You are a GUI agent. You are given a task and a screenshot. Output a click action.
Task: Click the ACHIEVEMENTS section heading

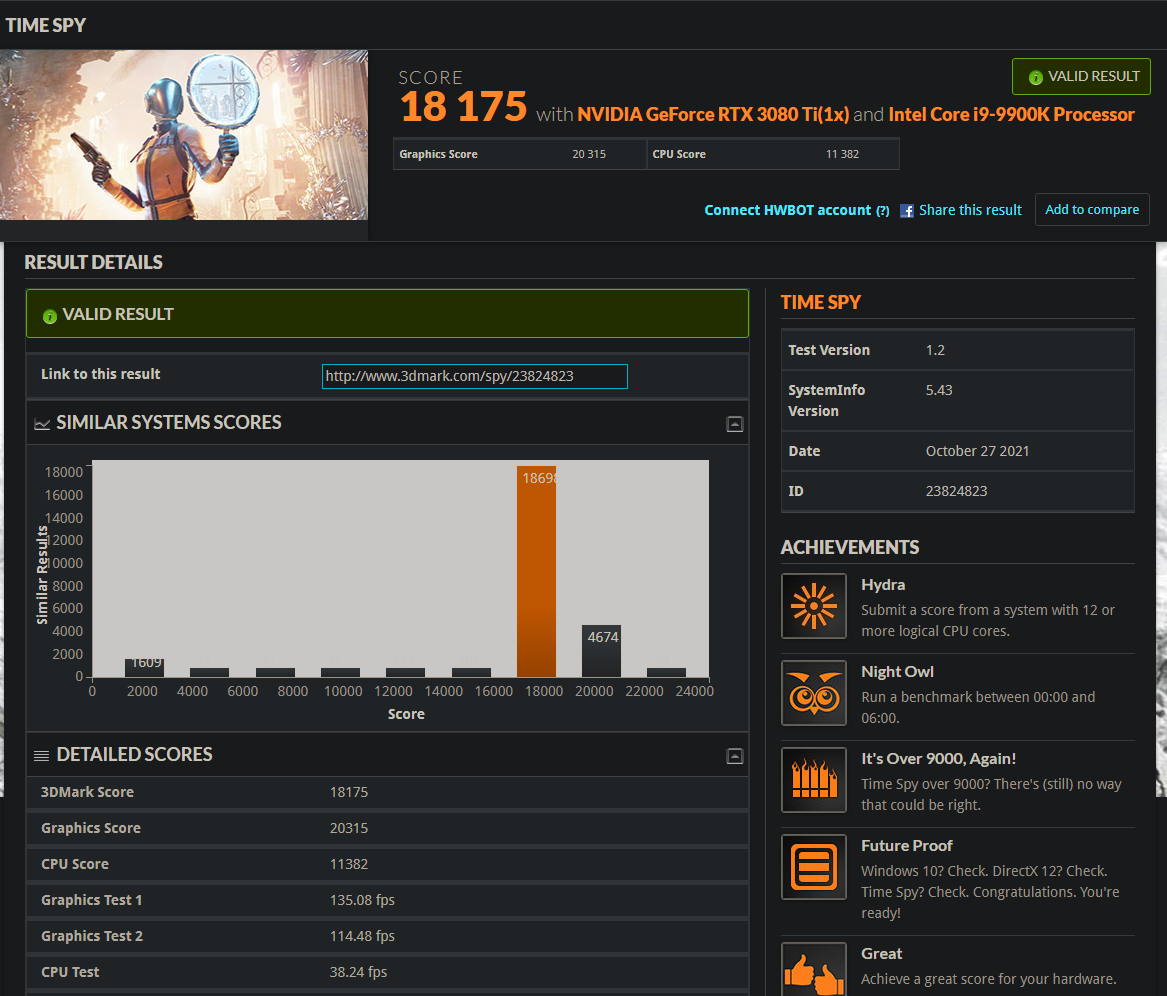tap(849, 547)
